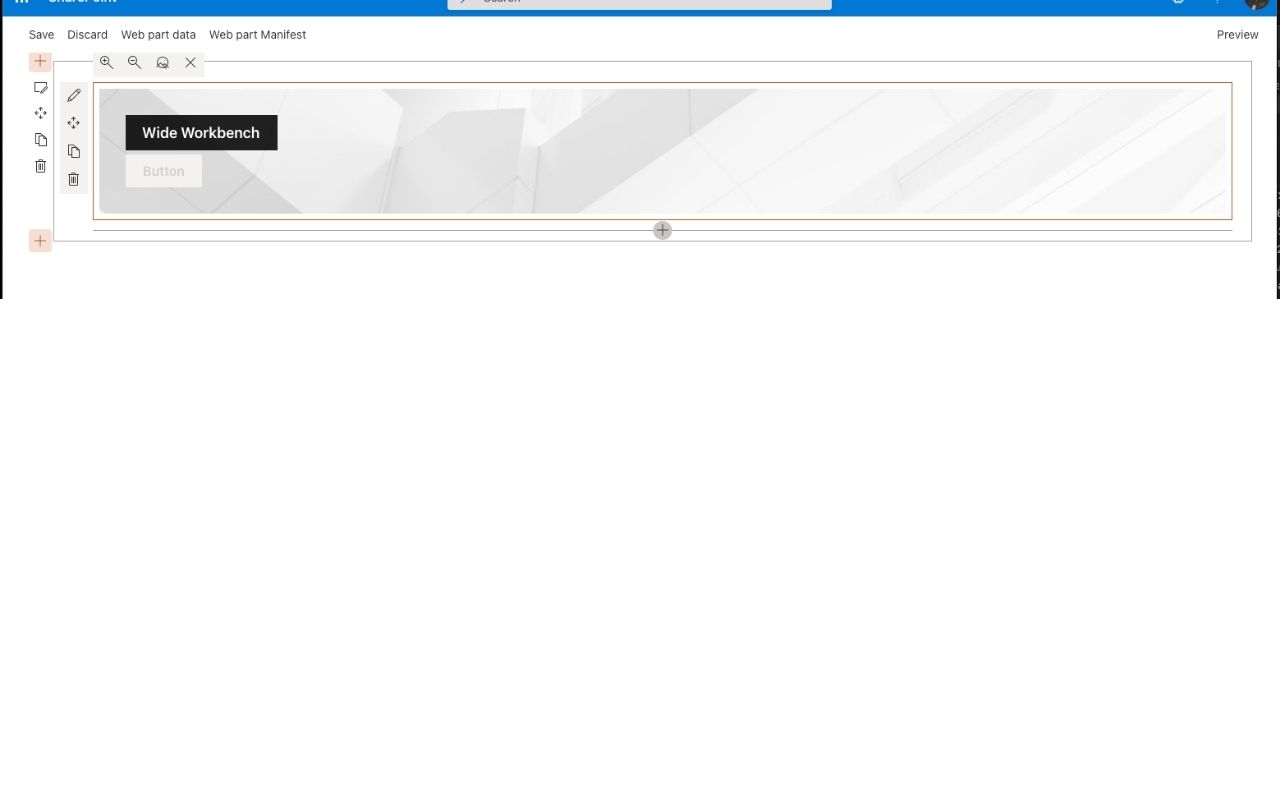Discard the workbench changes

87,35
